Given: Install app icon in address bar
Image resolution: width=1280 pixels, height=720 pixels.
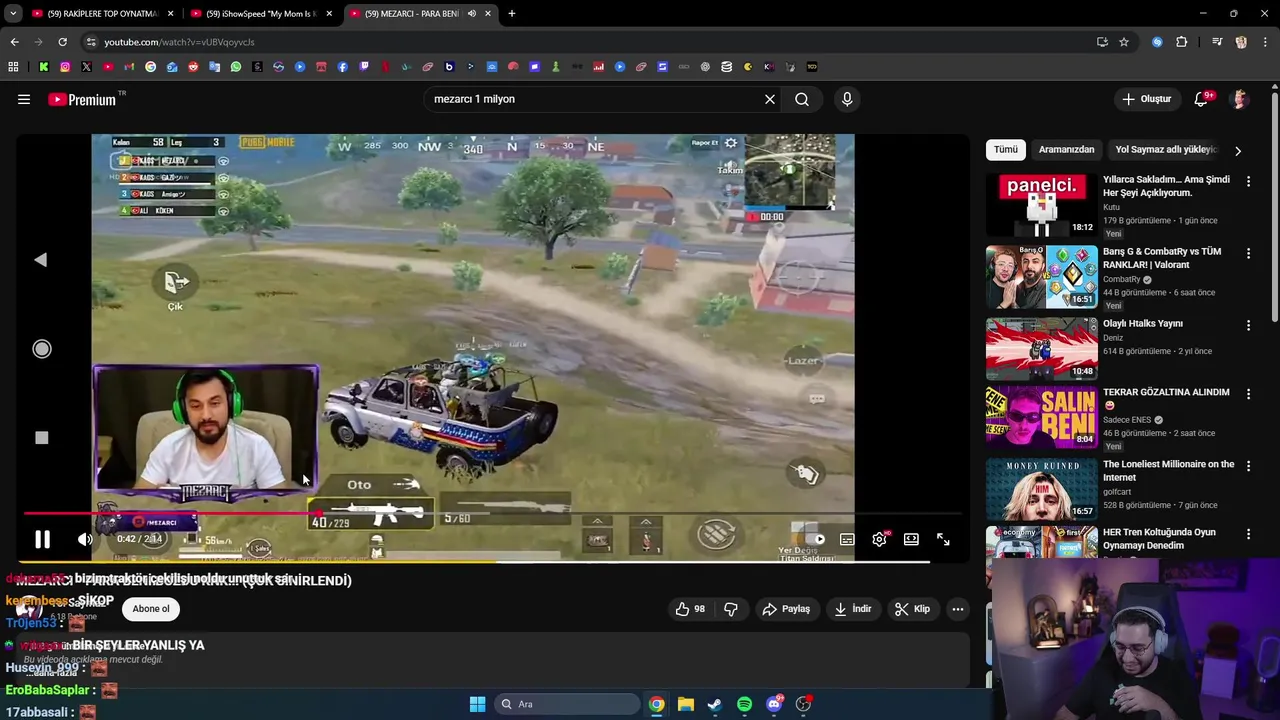Looking at the screenshot, I should point(1102,42).
